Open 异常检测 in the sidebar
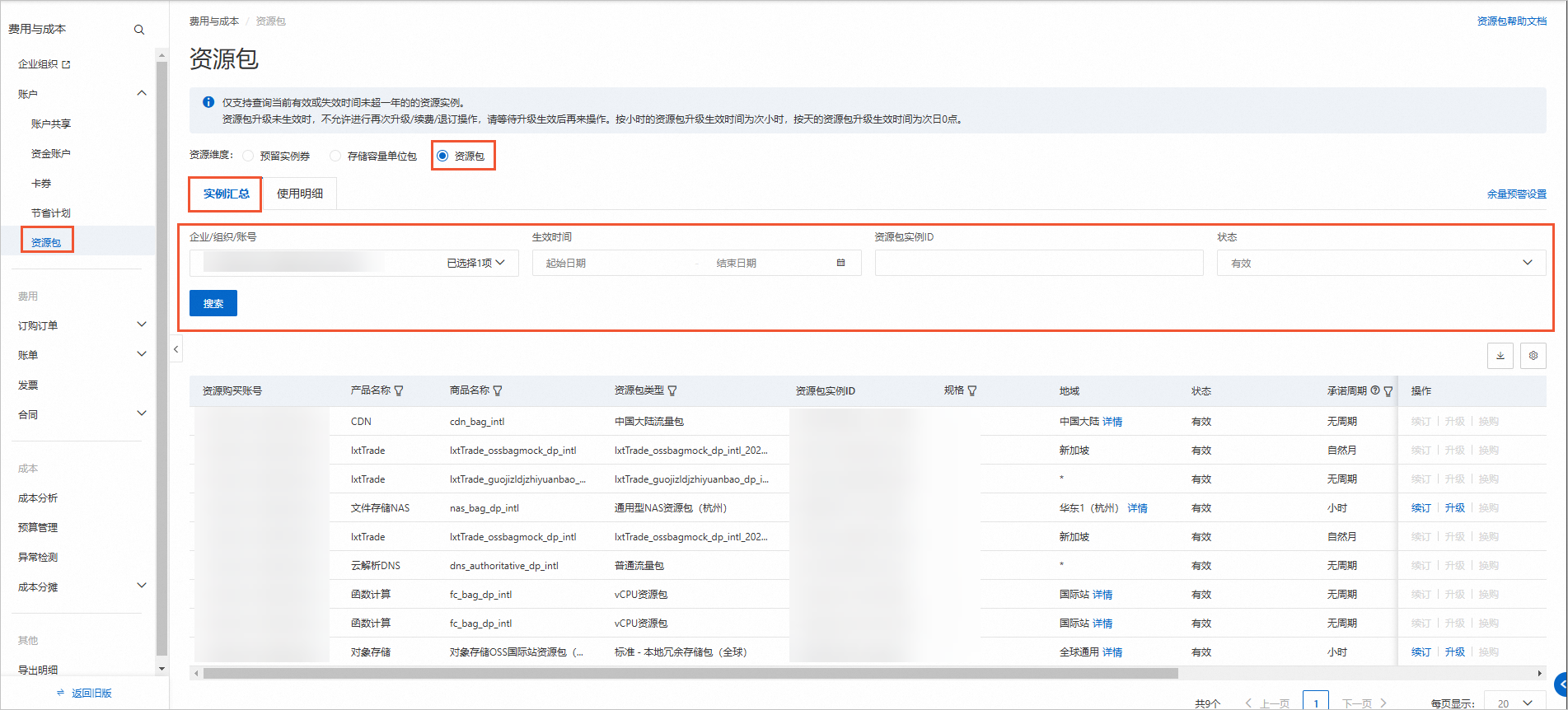1568x710 pixels. (x=38, y=557)
